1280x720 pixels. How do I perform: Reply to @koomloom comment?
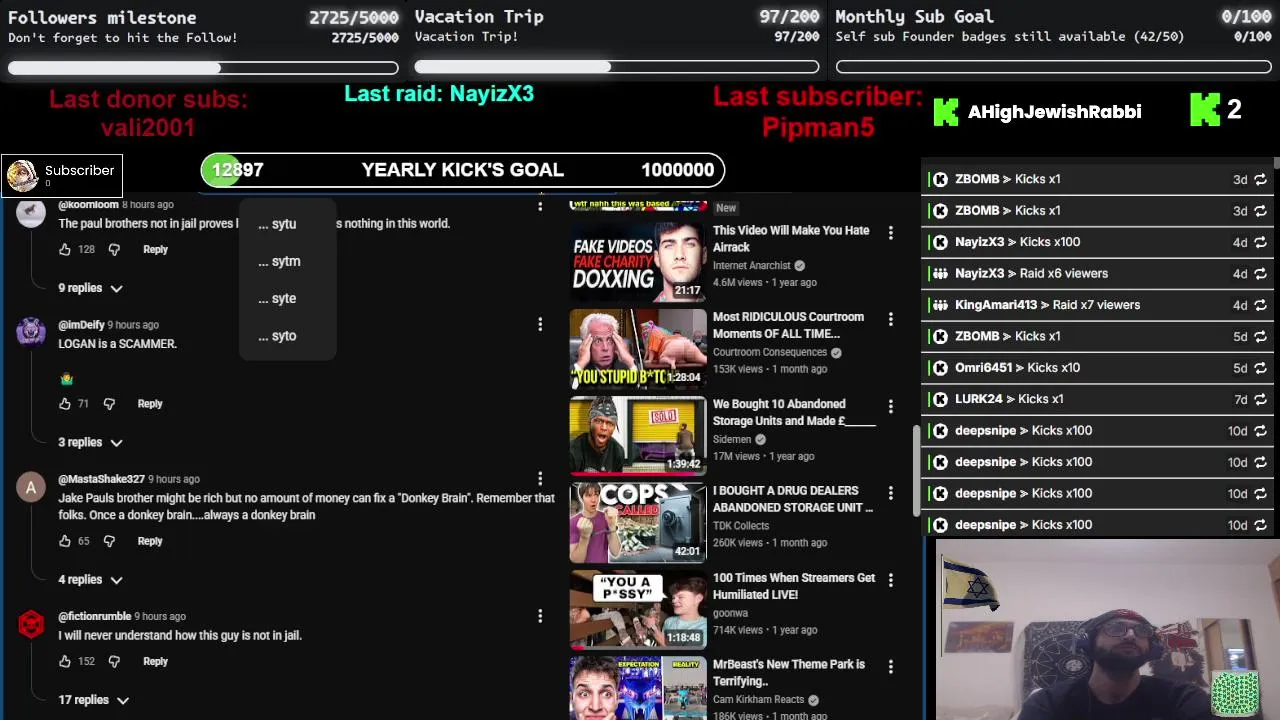[x=155, y=249]
